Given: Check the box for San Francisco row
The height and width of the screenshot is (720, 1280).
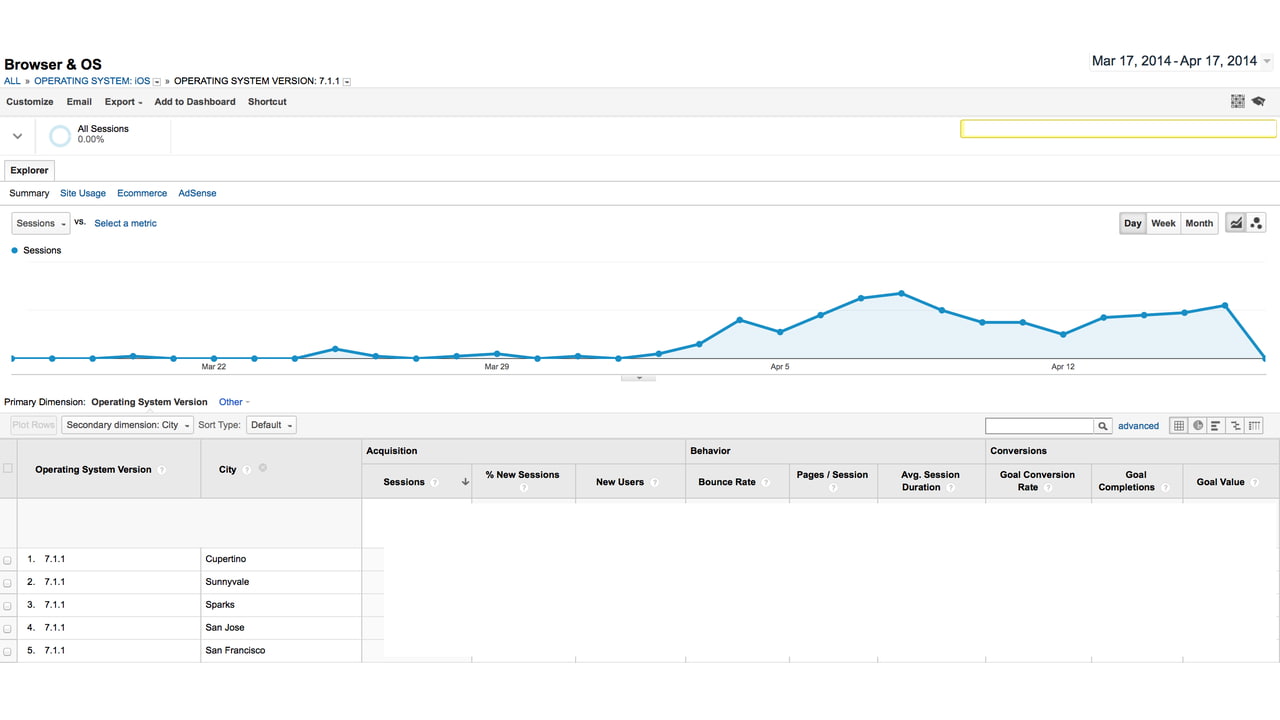Looking at the screenshot, I should click(x=8, y=652).
